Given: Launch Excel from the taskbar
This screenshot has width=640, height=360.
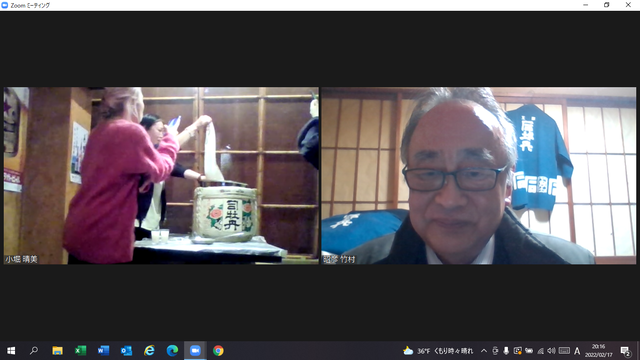Looking at the screenshot, I should [x=80, y=351].
